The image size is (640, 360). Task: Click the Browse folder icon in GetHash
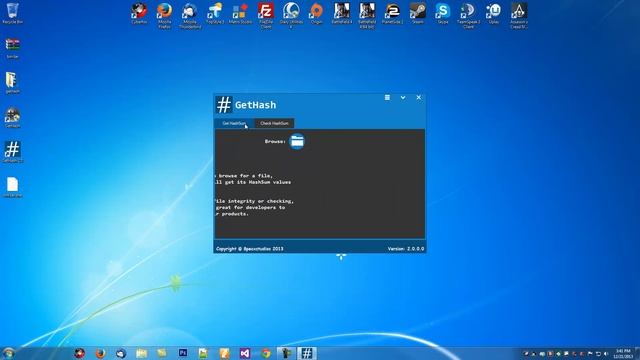pyautogui.click(x=297, y=141)
